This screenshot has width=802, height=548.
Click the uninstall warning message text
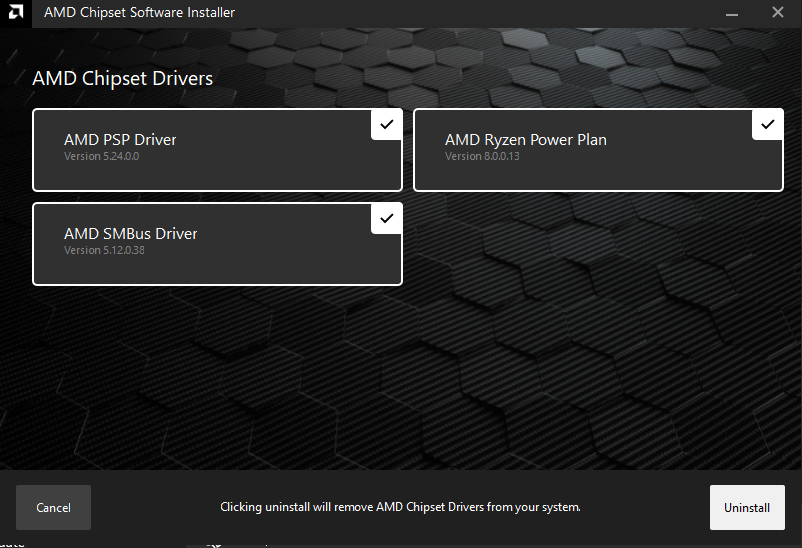click(x=400, y=507)
